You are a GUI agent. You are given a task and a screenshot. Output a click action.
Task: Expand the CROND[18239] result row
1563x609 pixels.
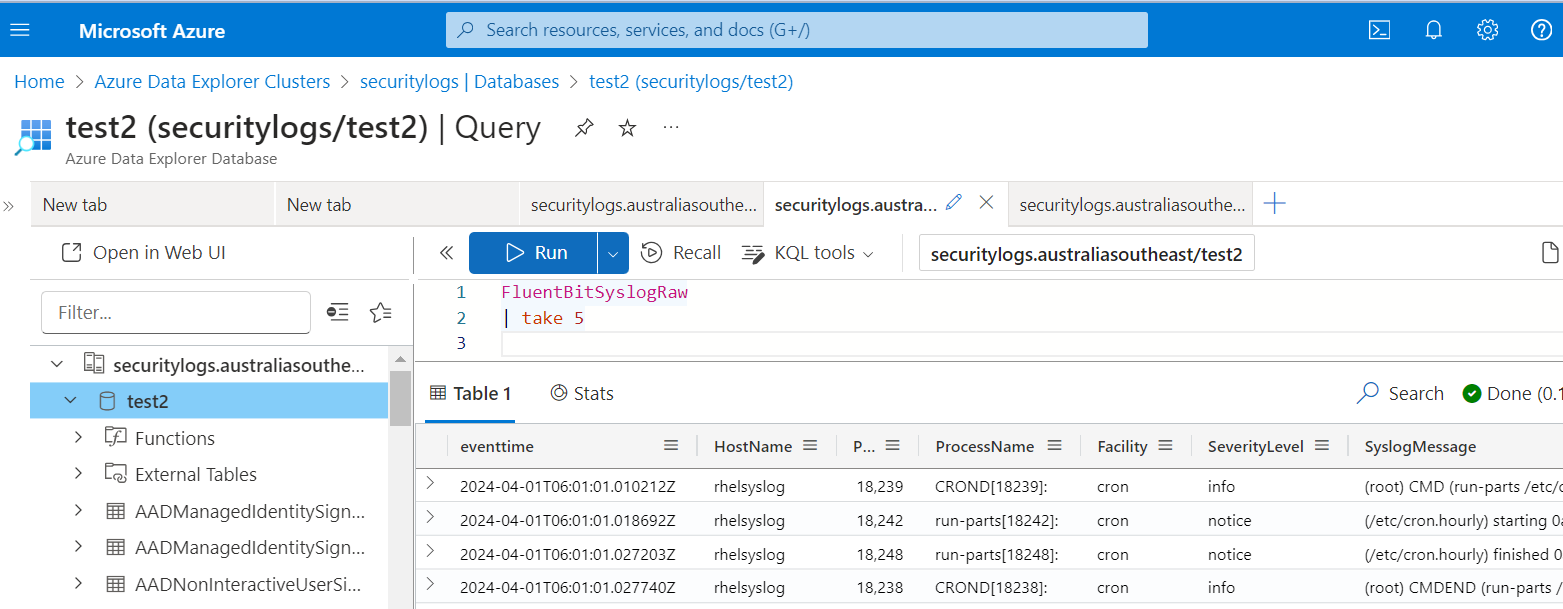pyautogui.click(x=431, y=484)
